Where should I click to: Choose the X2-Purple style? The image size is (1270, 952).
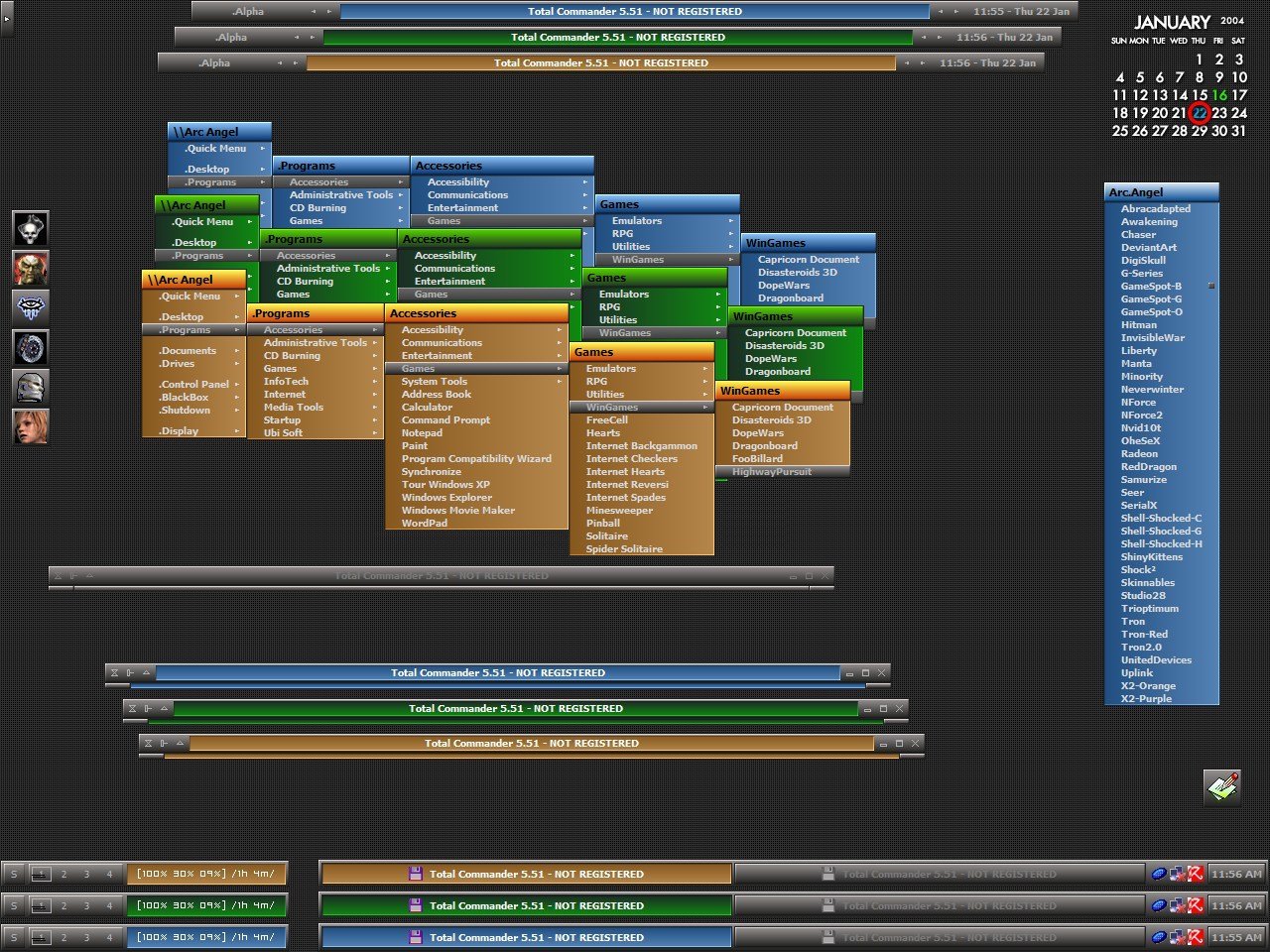click(1161, 699)
